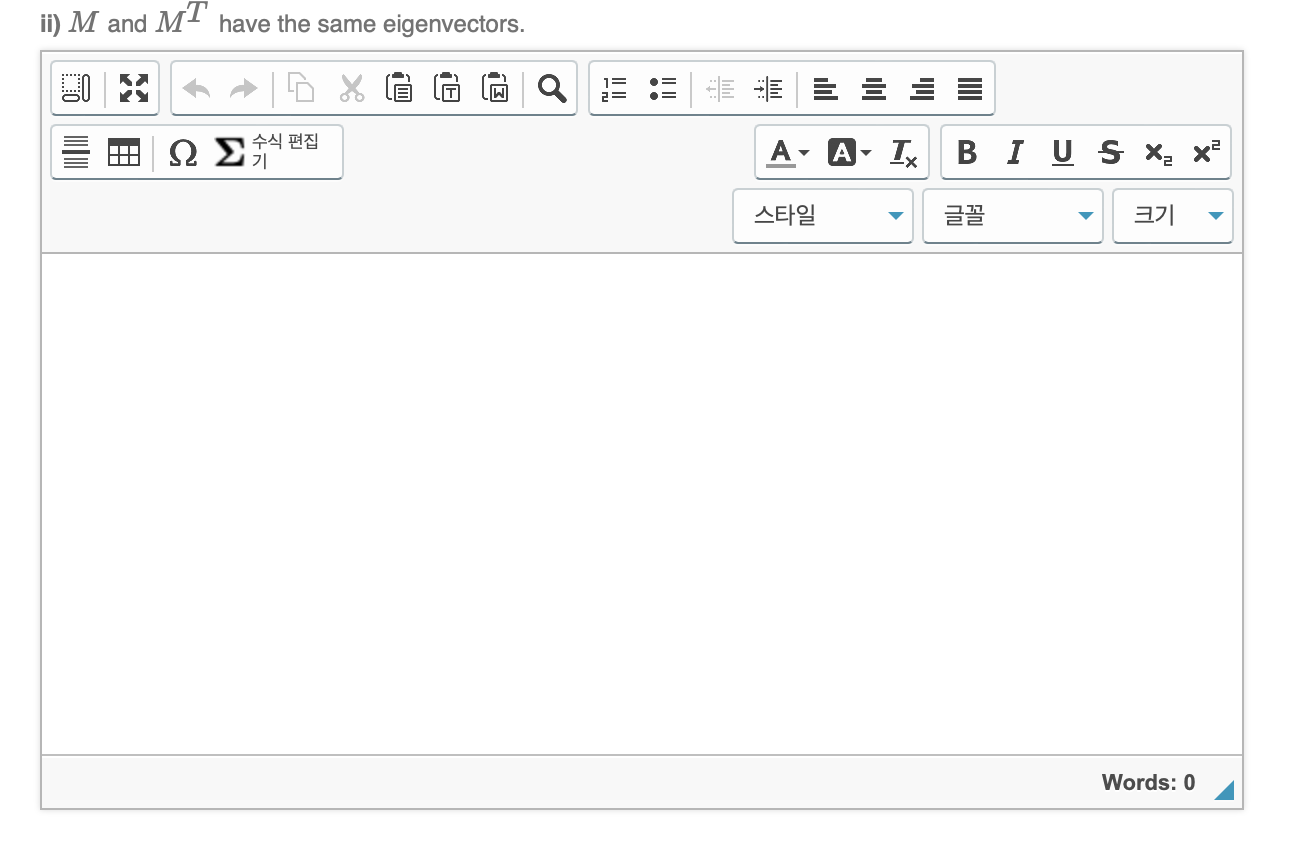The image size is (1316, 862).
Task: Open the Sigma 수식 편집기 math editor
Action: point(269,152)
